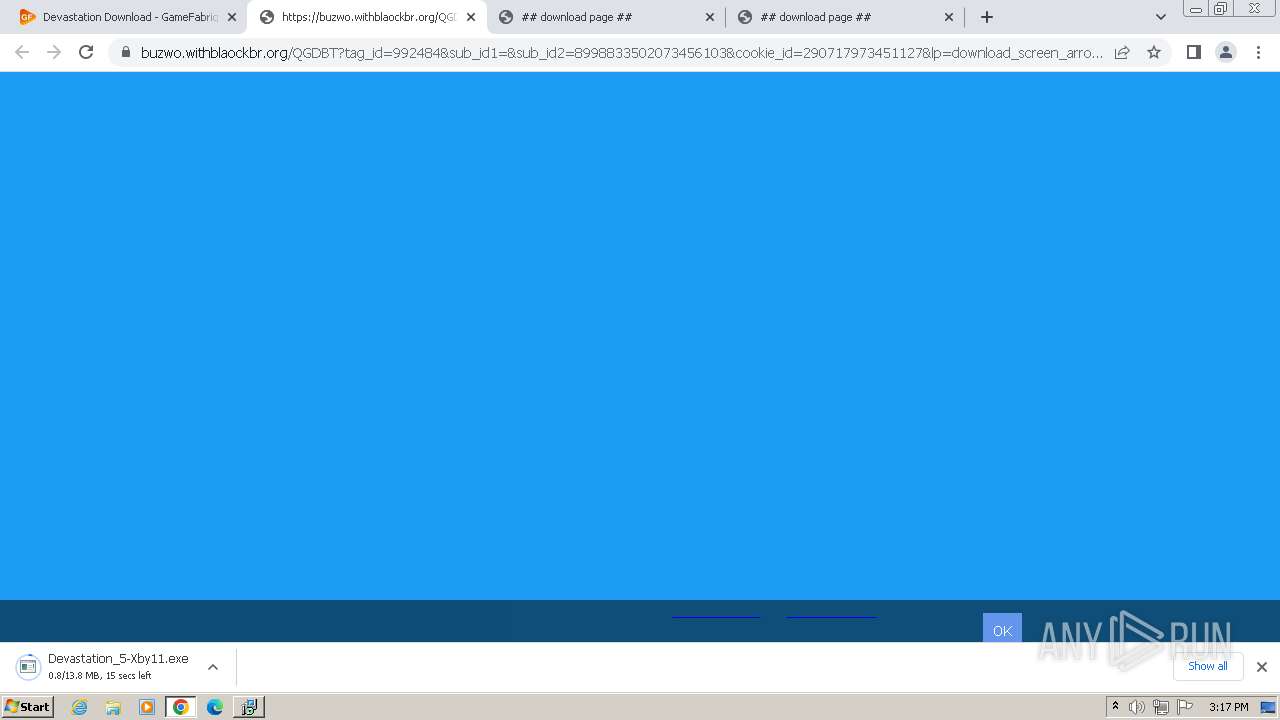
Task: Reload the current page
Action: coord(86,53)
